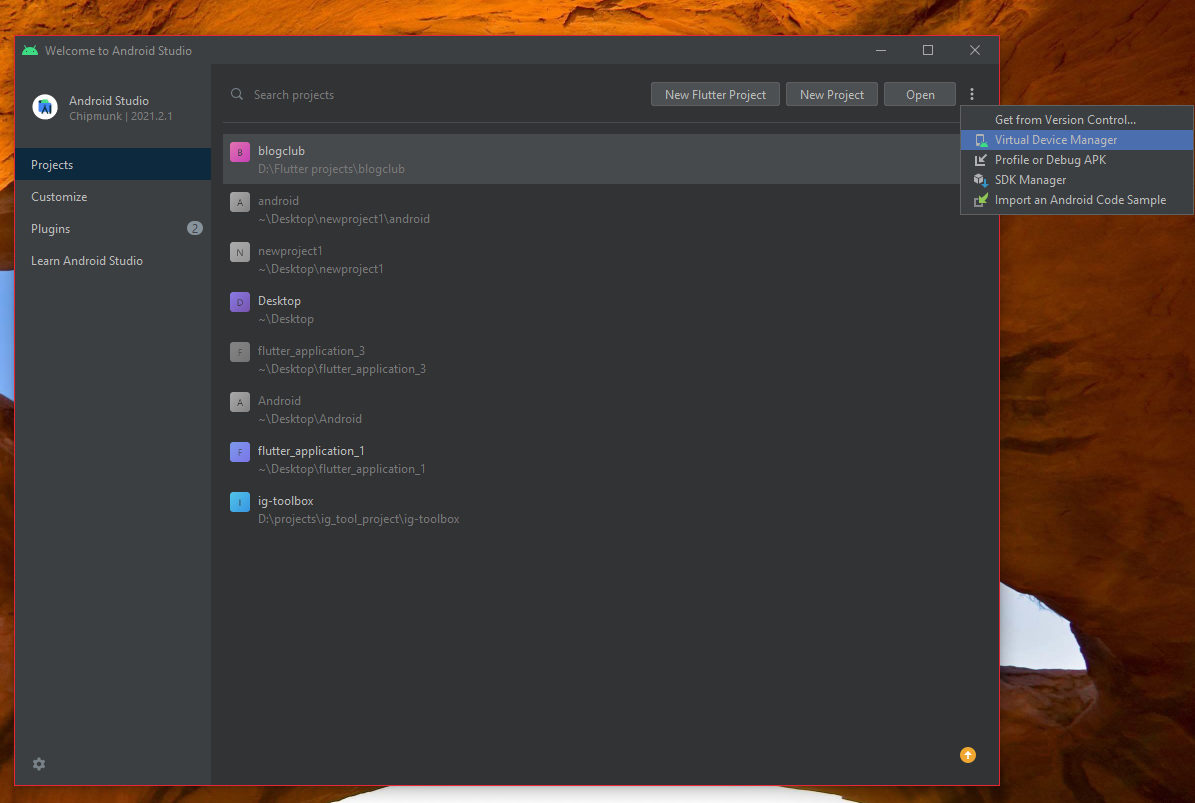This screenshot has width=1195, height=803.
Task: Click the path ~\Desktop\Android
Action: (x=309, y=419)
